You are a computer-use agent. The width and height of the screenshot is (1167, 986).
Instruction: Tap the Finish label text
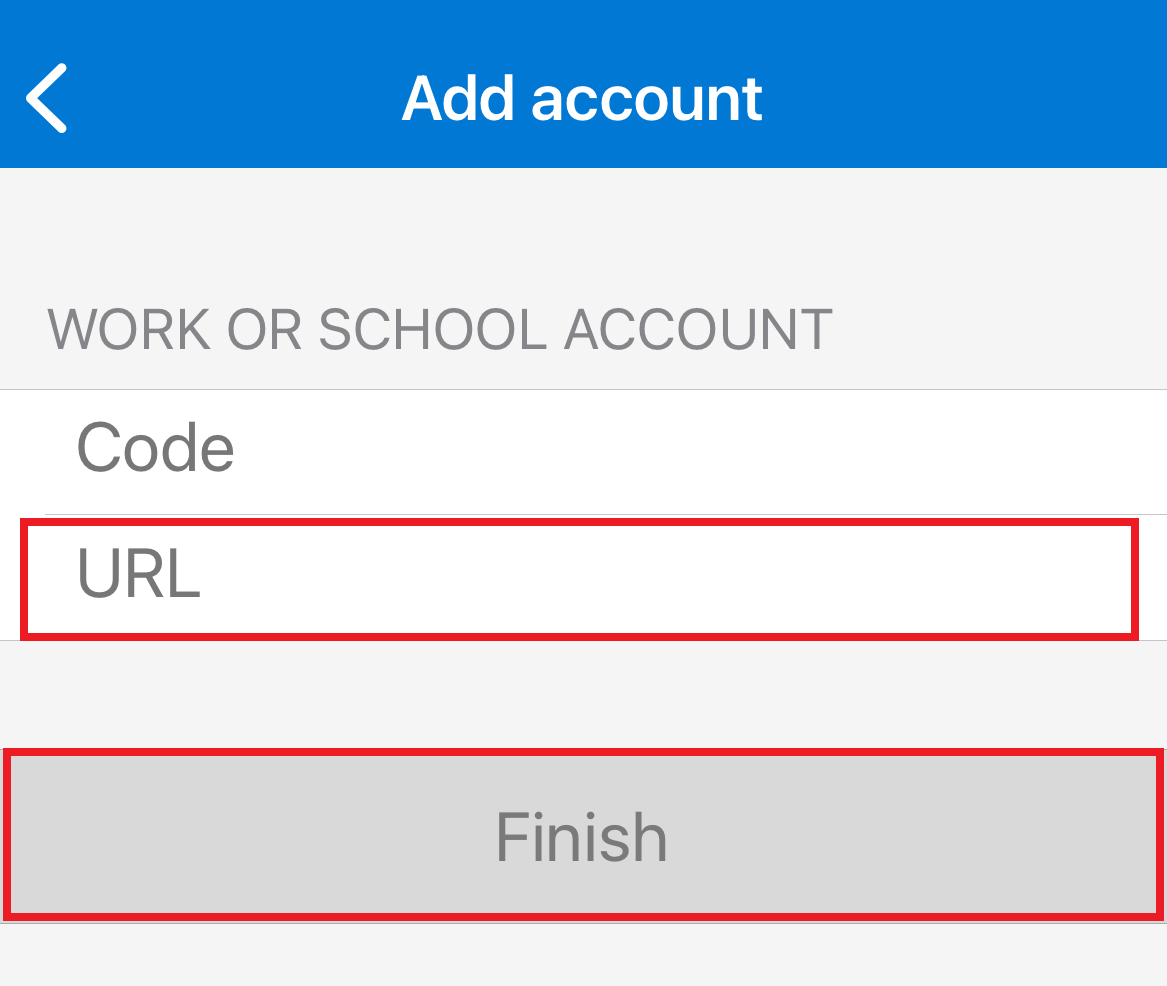pos(582,836)
